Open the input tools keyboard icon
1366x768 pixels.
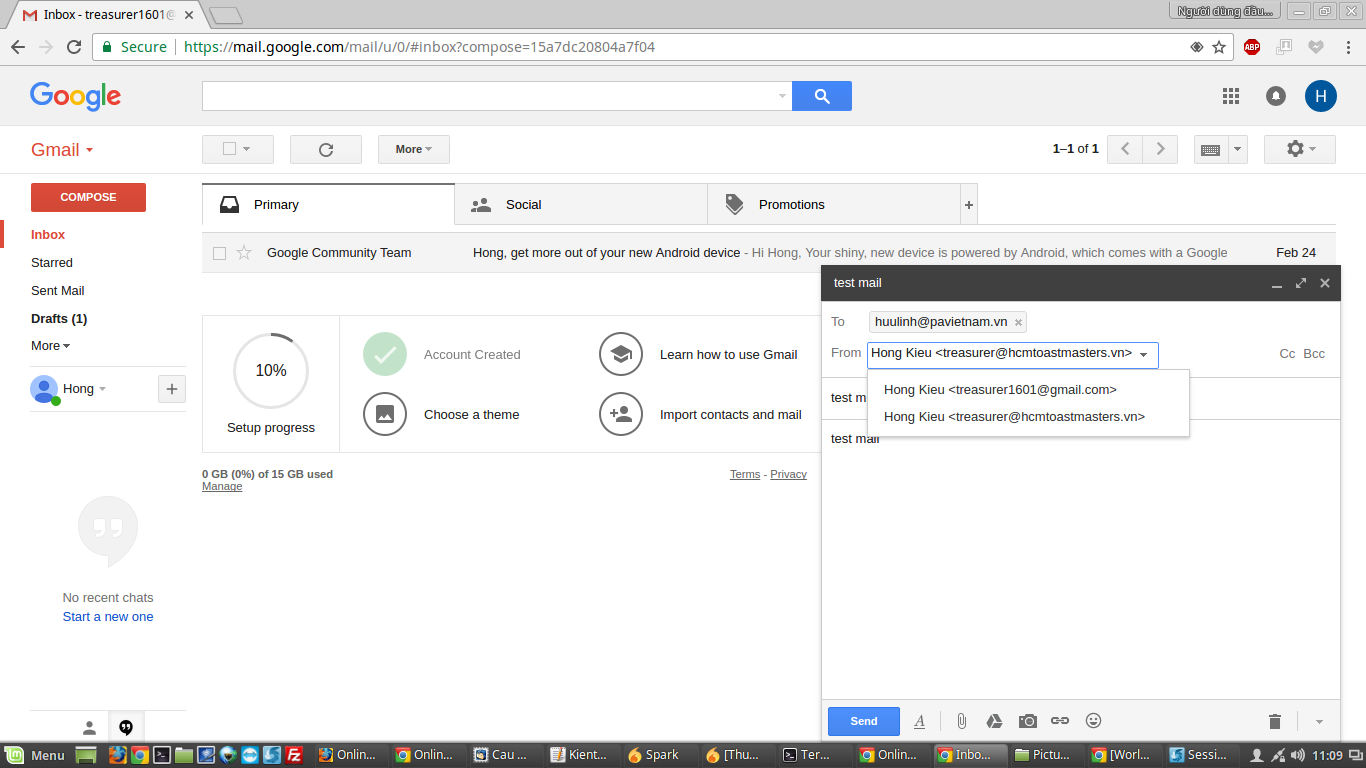[x=1210, y=149]
